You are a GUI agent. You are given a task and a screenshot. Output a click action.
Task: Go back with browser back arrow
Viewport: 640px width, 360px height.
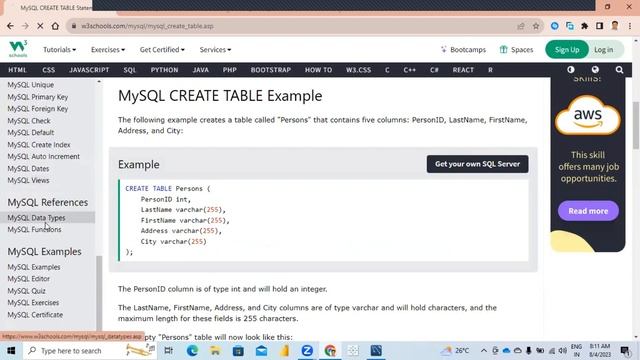pos(10,26)
